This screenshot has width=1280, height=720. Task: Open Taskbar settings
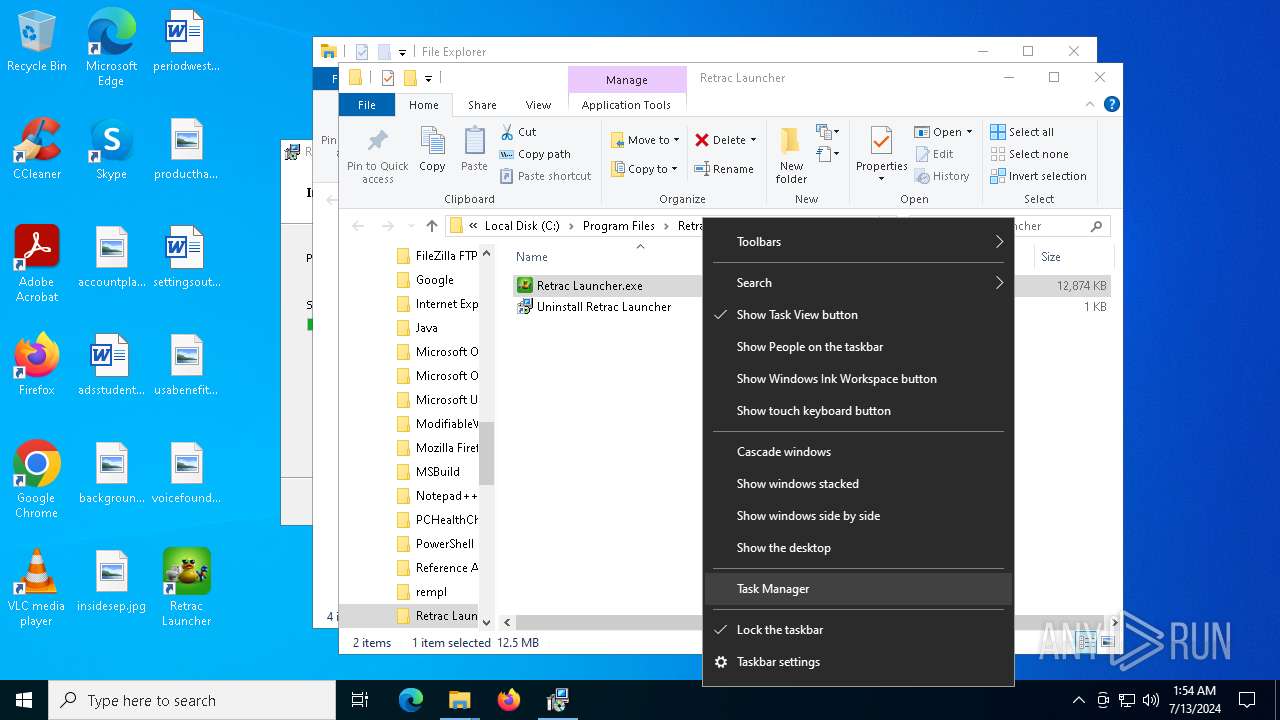click(x=858, y=662)
